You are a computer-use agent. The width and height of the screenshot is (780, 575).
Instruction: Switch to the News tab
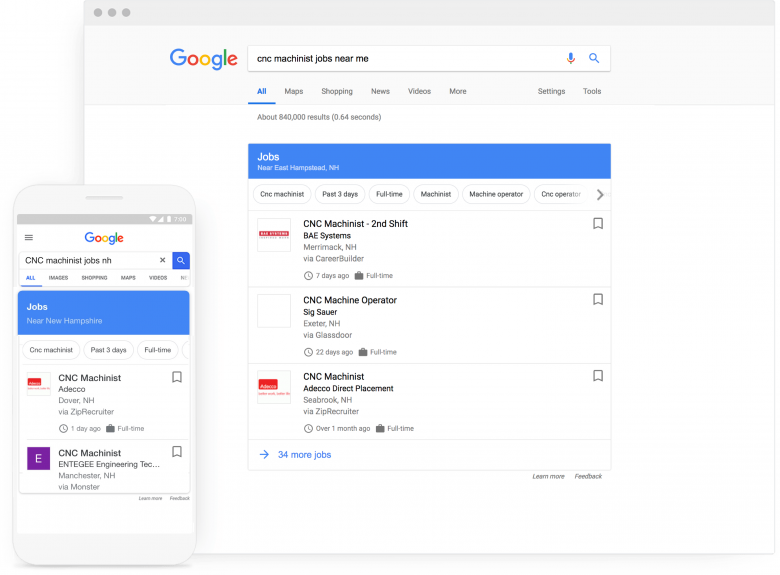(380, 92)
